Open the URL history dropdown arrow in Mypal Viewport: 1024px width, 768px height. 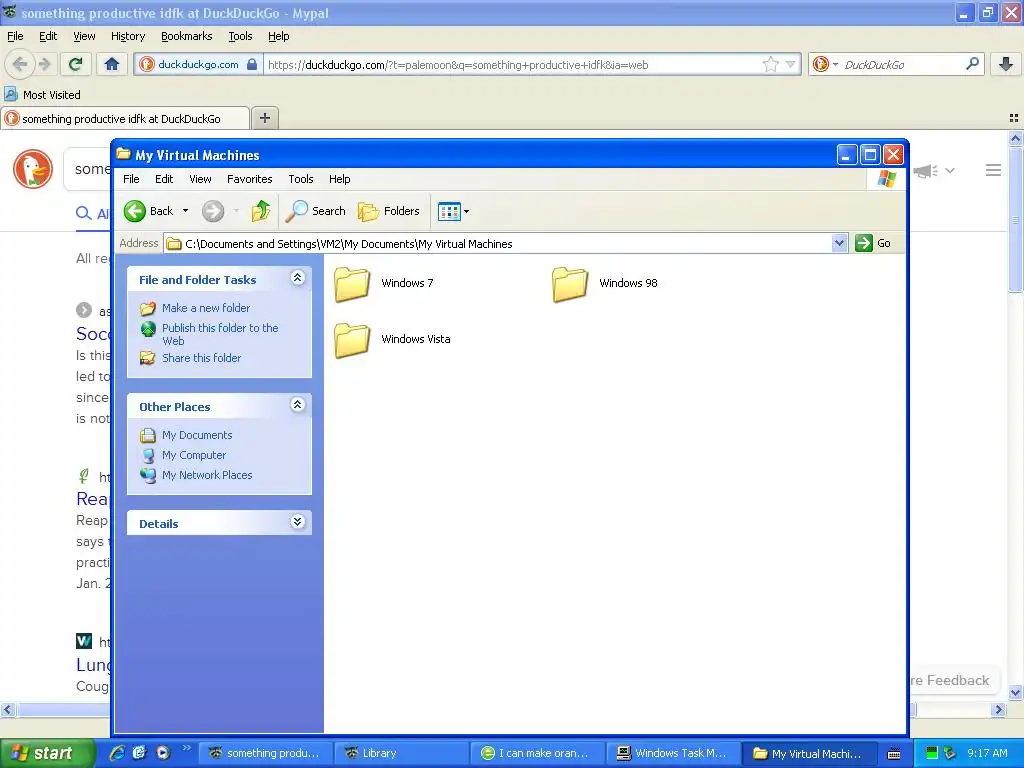tap(791, 64)
